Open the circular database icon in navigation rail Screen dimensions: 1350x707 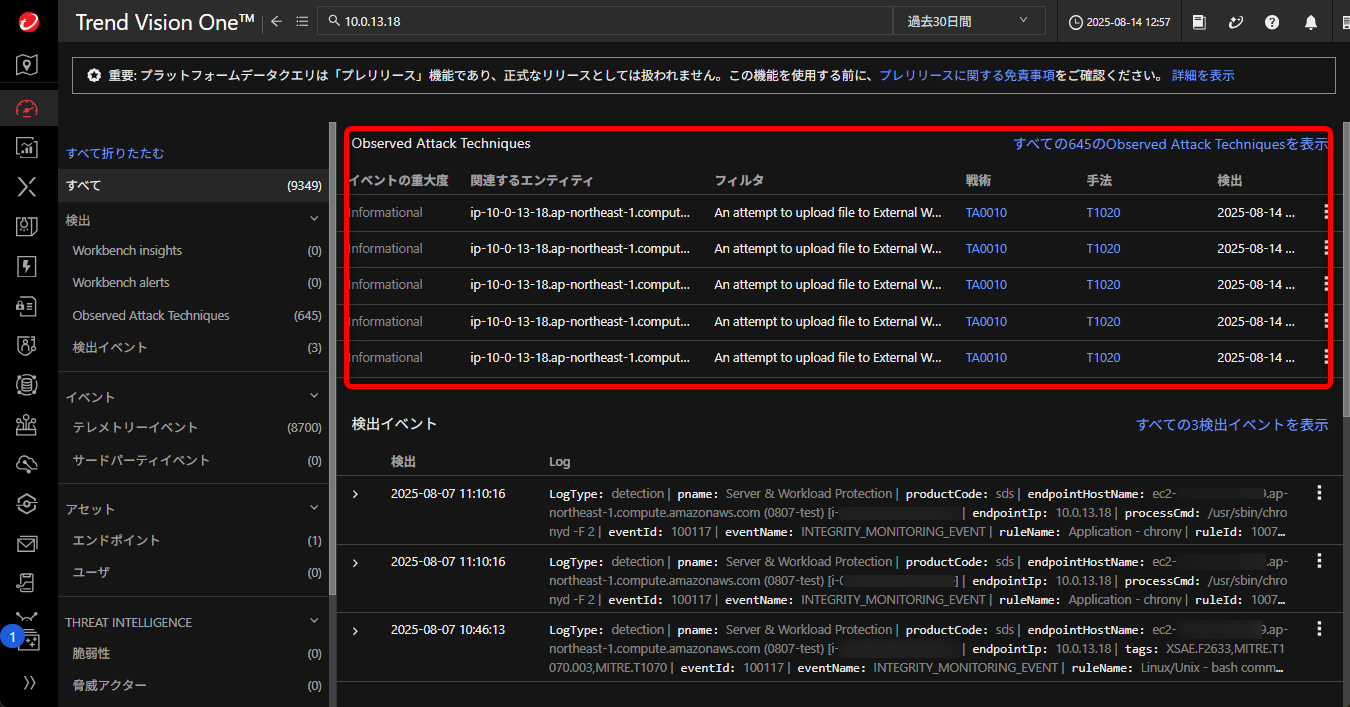click(x=28, y=384)
